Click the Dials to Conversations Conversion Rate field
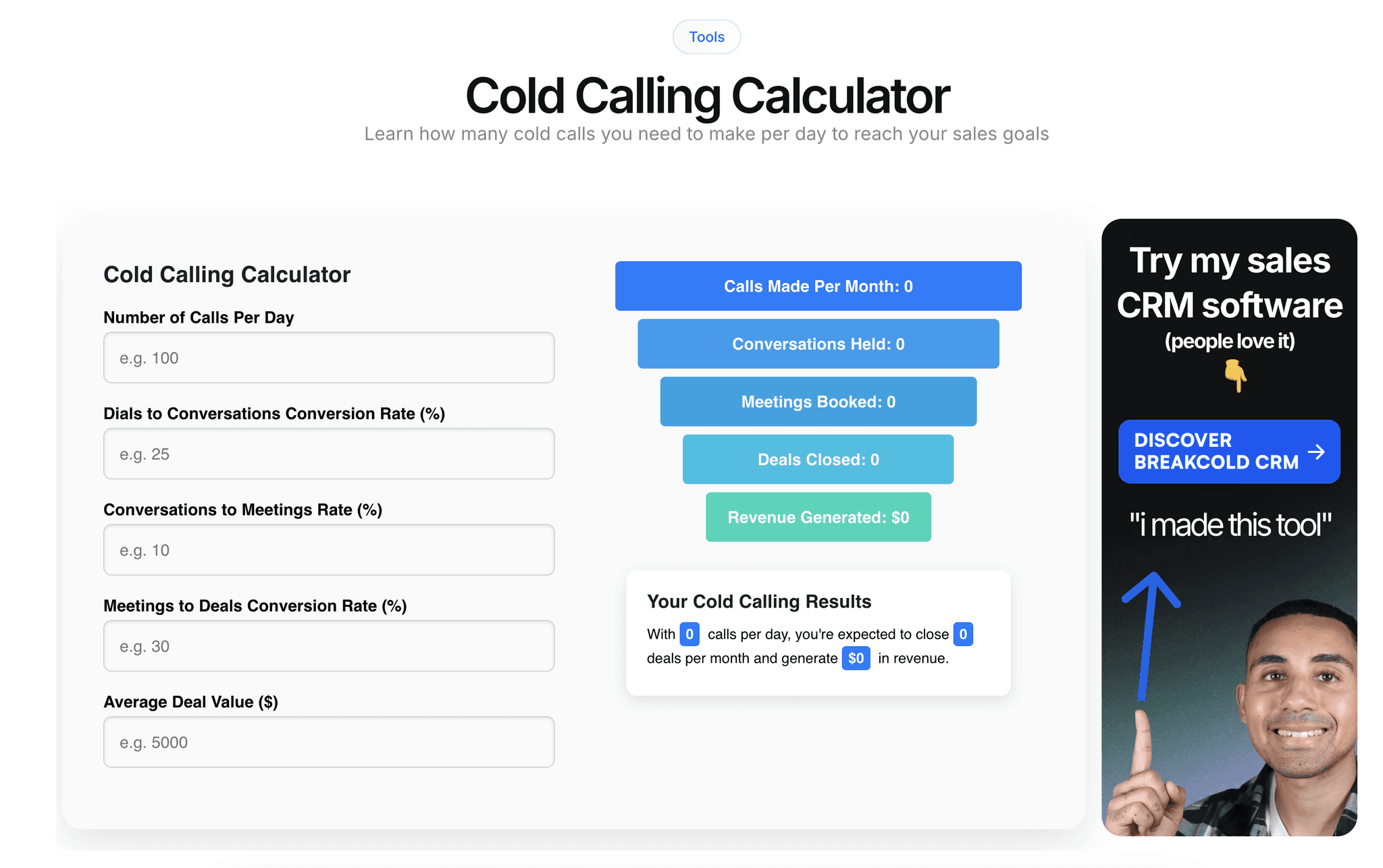Screen dimensions: 1383x868 pos(330,454)
